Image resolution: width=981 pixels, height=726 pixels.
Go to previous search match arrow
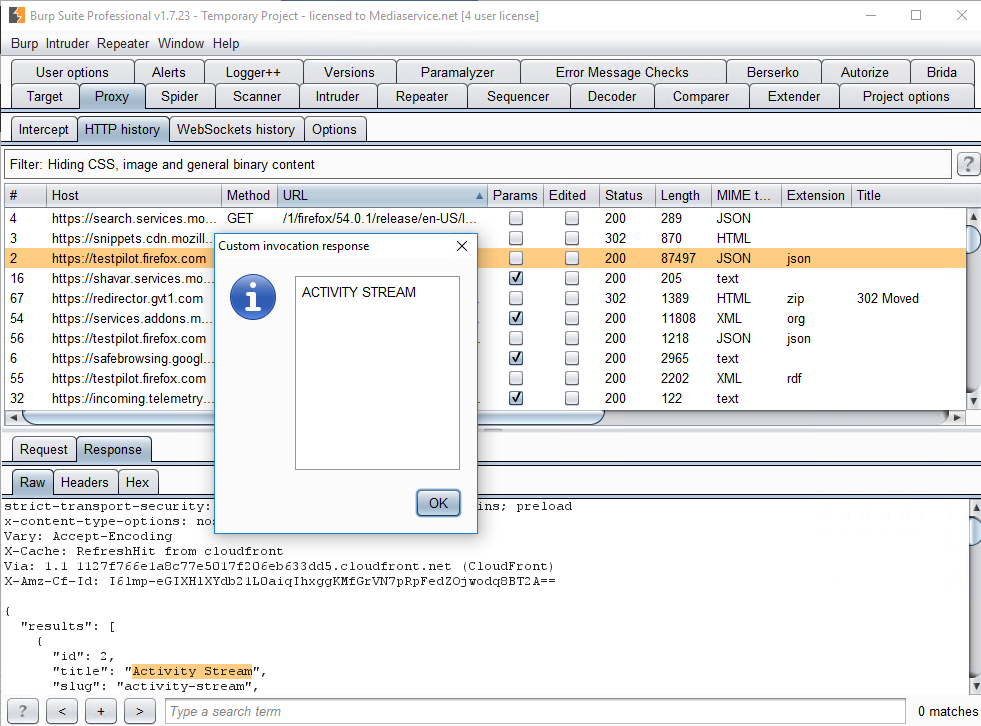click(61, 711)
